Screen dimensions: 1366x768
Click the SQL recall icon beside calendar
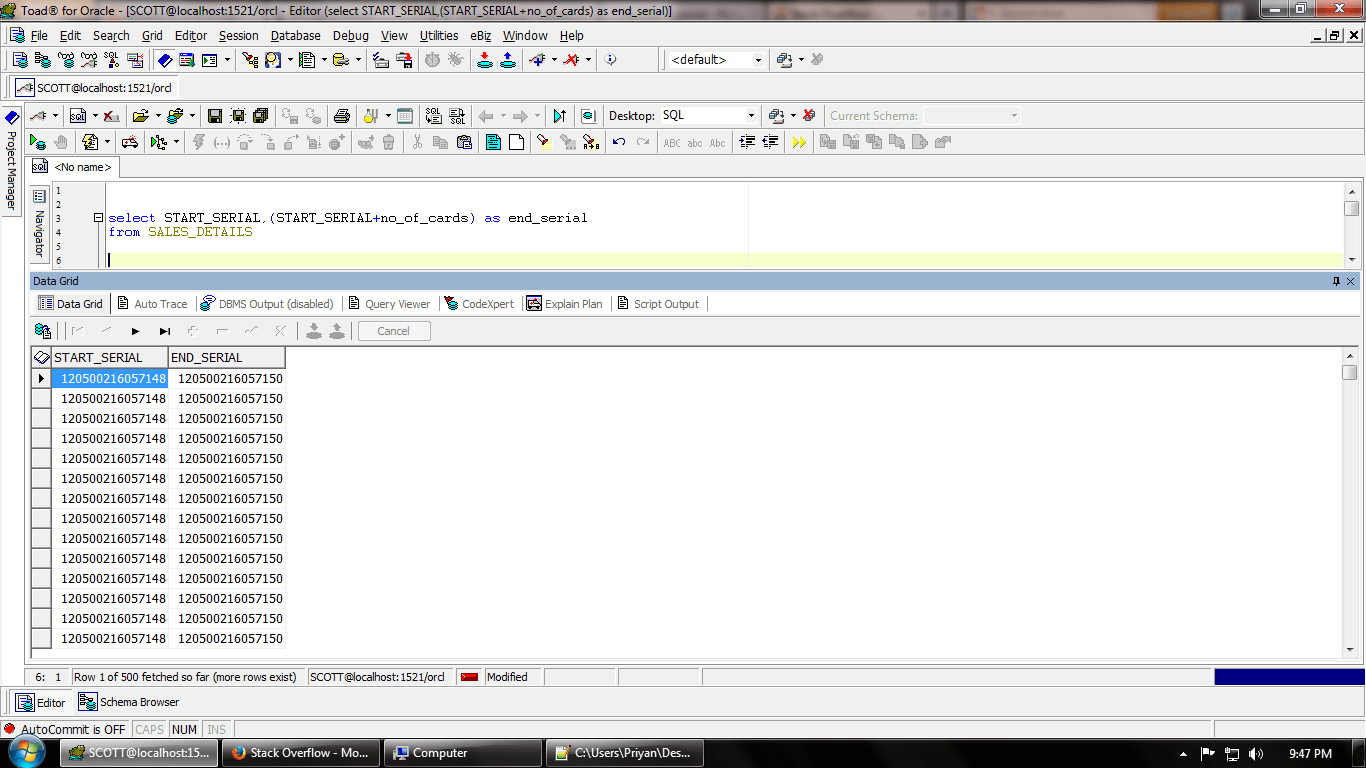(433, 116)
